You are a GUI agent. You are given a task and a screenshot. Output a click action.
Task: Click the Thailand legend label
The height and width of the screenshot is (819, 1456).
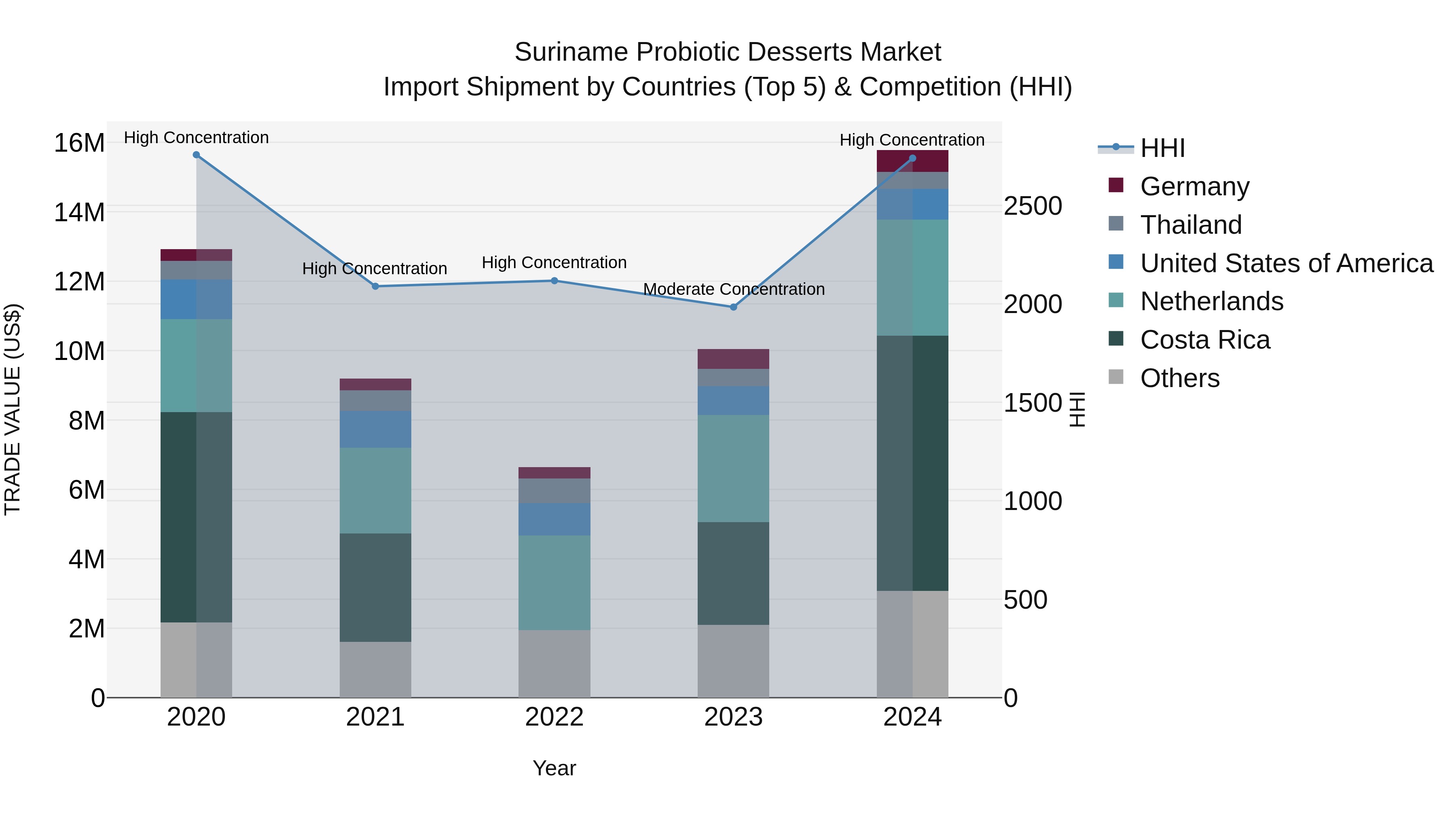tap(1191, 225)
